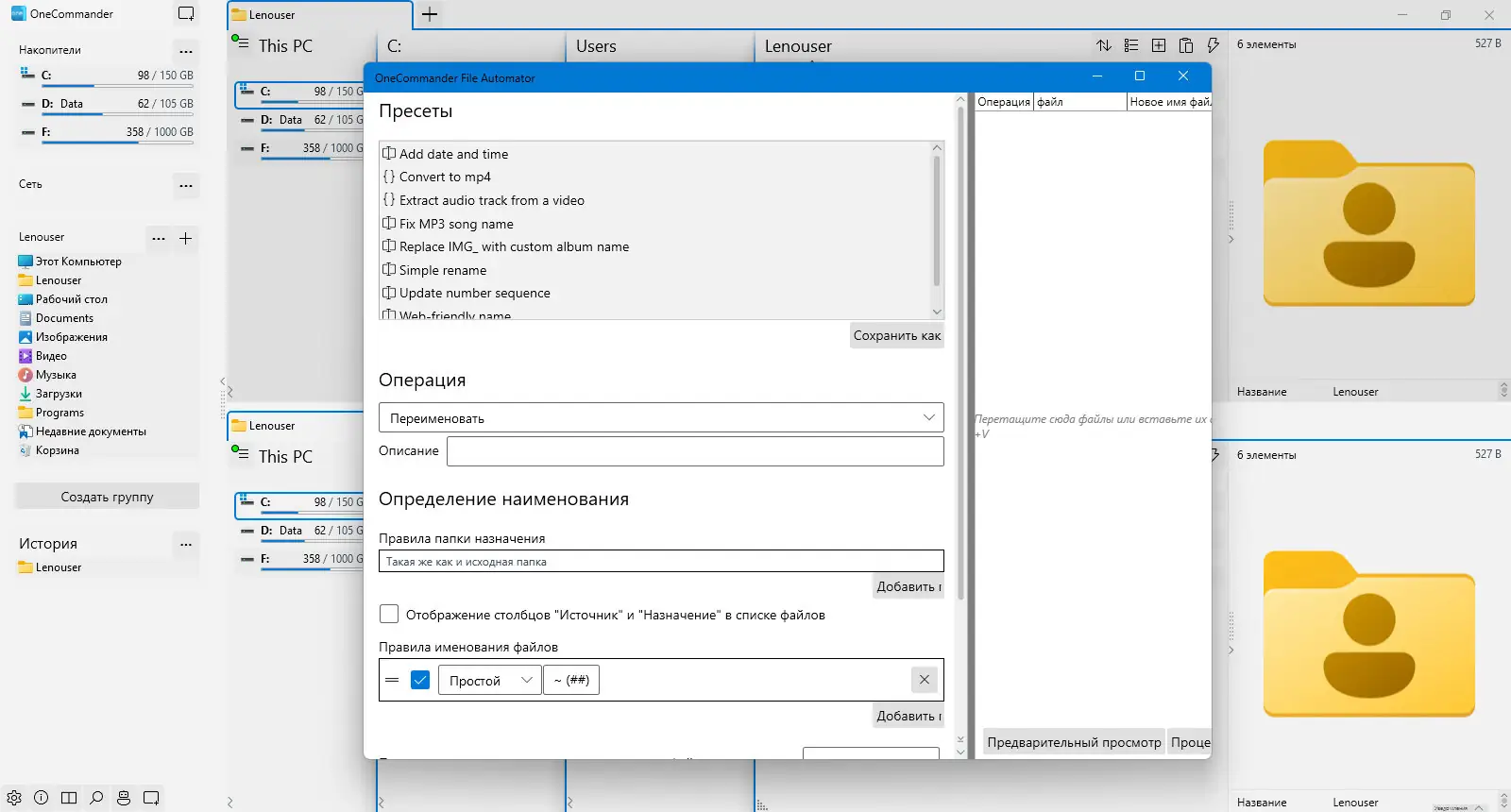
Task: Click Добавить button under file naming rules
Action: tap(909, 716)
